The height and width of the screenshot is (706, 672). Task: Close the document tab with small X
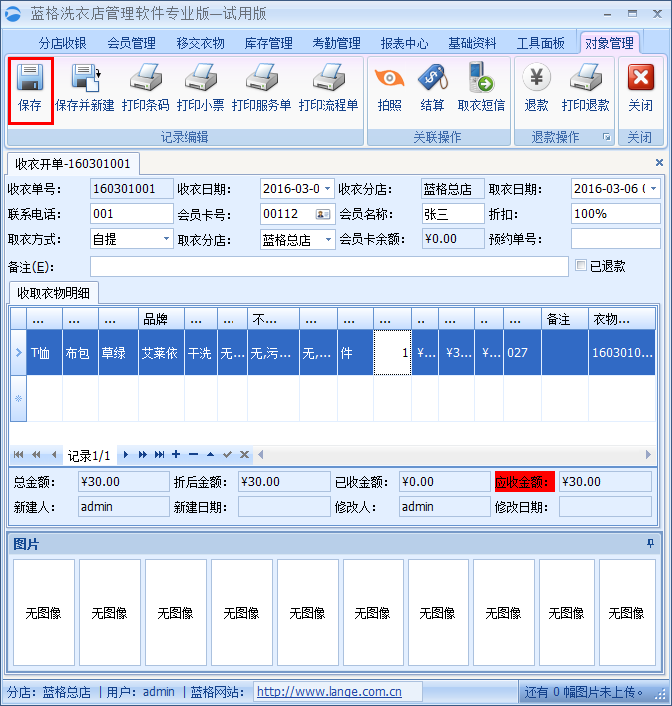pos(659,163)
